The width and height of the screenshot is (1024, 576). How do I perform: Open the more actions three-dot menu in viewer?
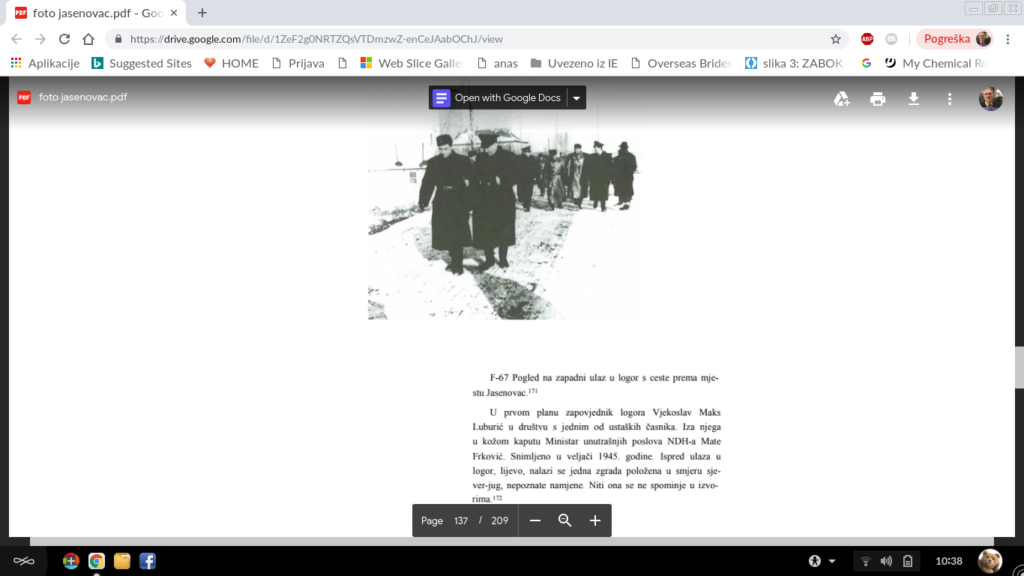[x=949, y=98]
